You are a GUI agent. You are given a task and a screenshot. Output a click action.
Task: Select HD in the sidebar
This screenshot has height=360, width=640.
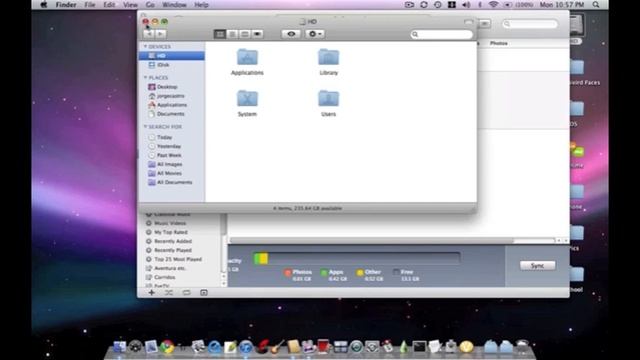click(x=171, y=56)
